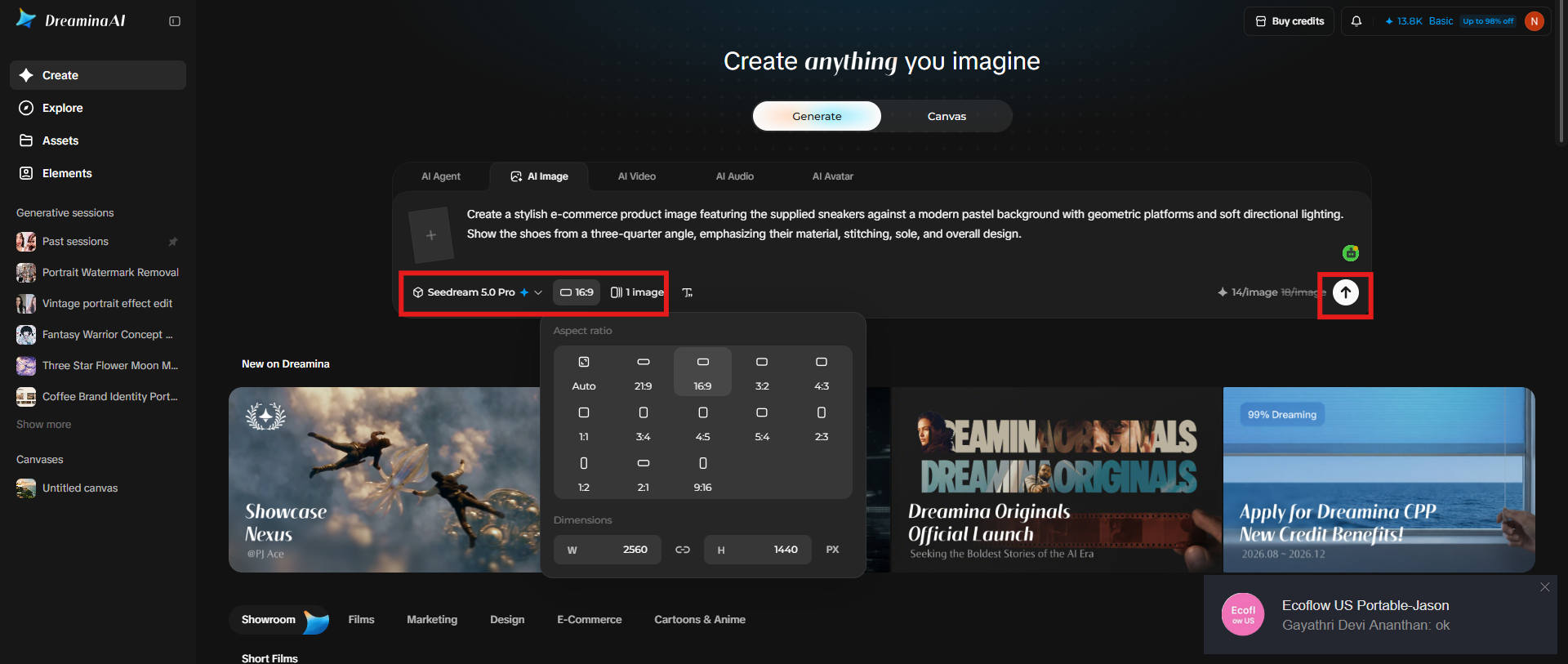This screenshot has height=664, width=1568.
Task: Click the height dimension field
Action: point(758,550)
